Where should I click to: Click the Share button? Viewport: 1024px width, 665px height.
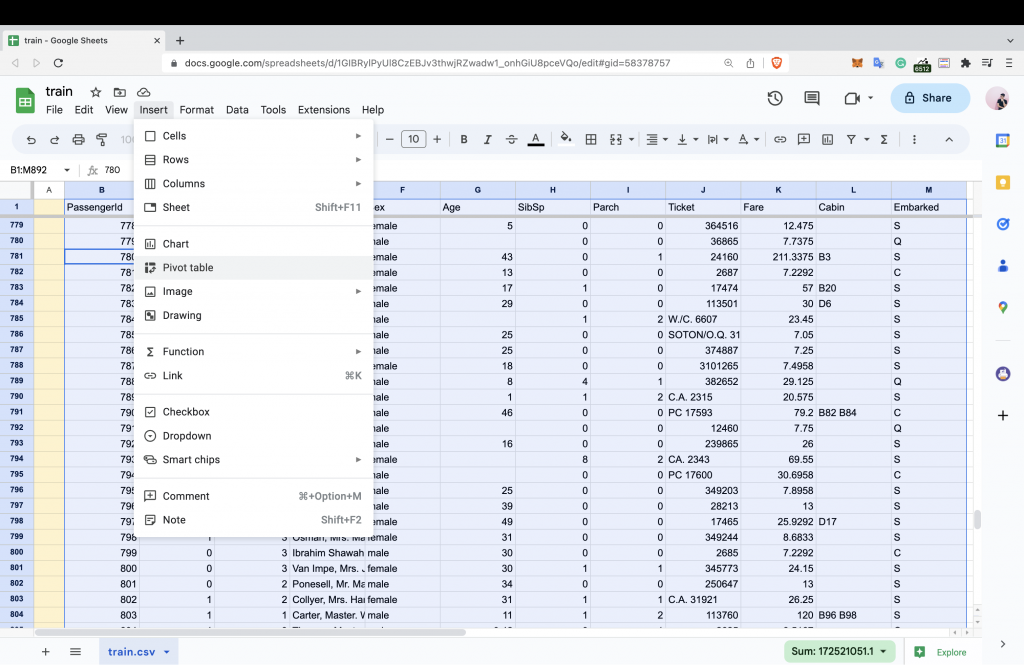[x=930, y=98]
